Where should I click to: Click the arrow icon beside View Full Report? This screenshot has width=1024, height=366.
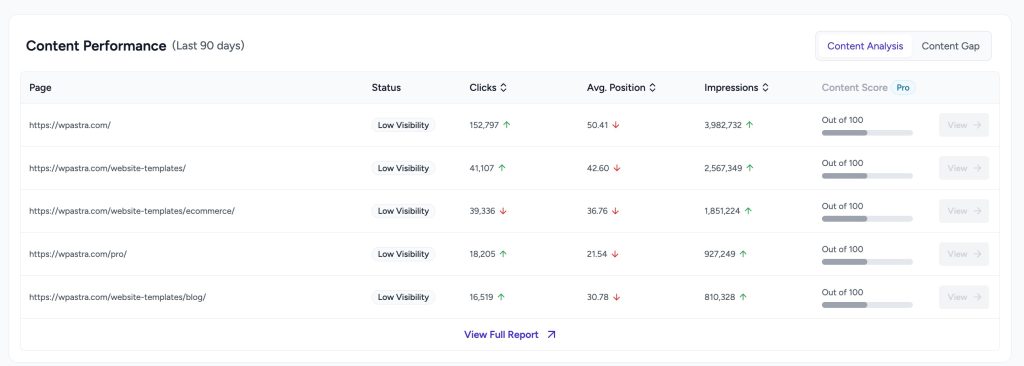click(551, 335)
